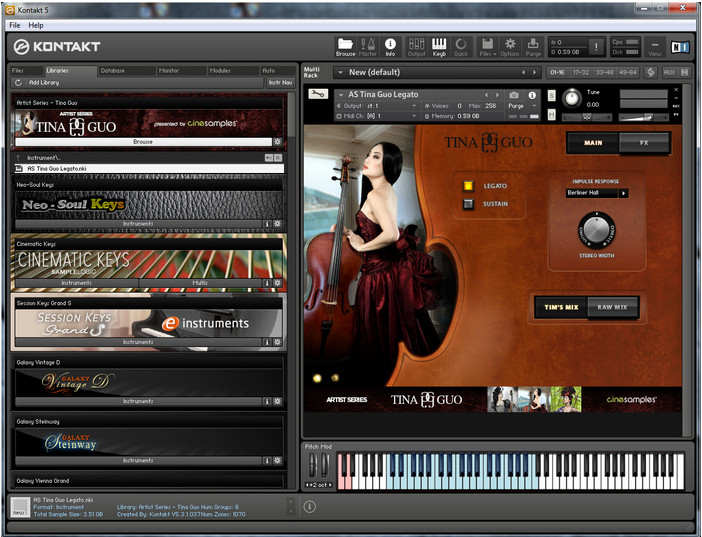
Task: Click the info icon in status bar
Action: coord(309,507)
